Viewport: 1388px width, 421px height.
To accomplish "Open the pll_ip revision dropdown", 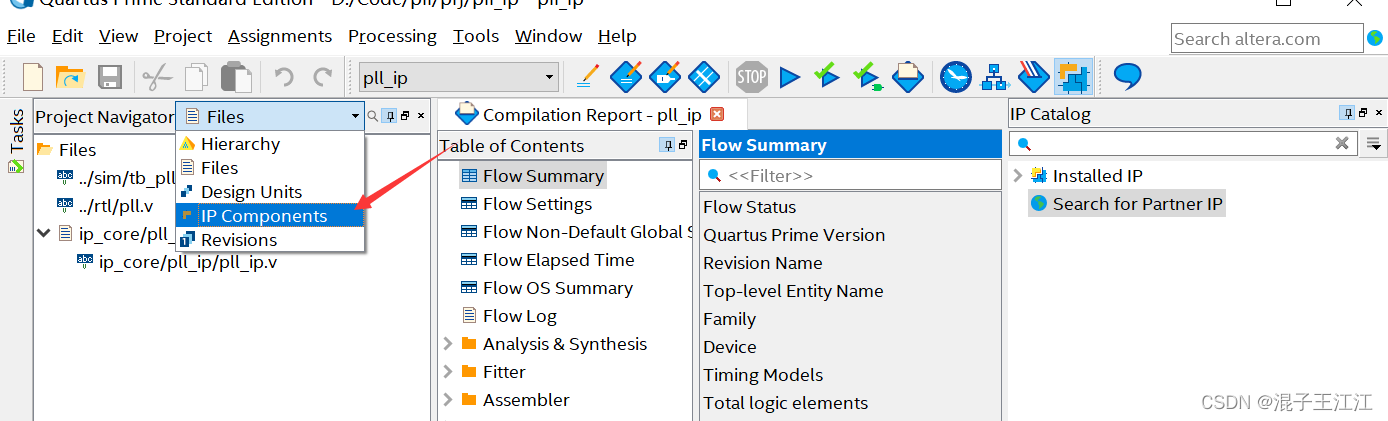I will [549, 77].
